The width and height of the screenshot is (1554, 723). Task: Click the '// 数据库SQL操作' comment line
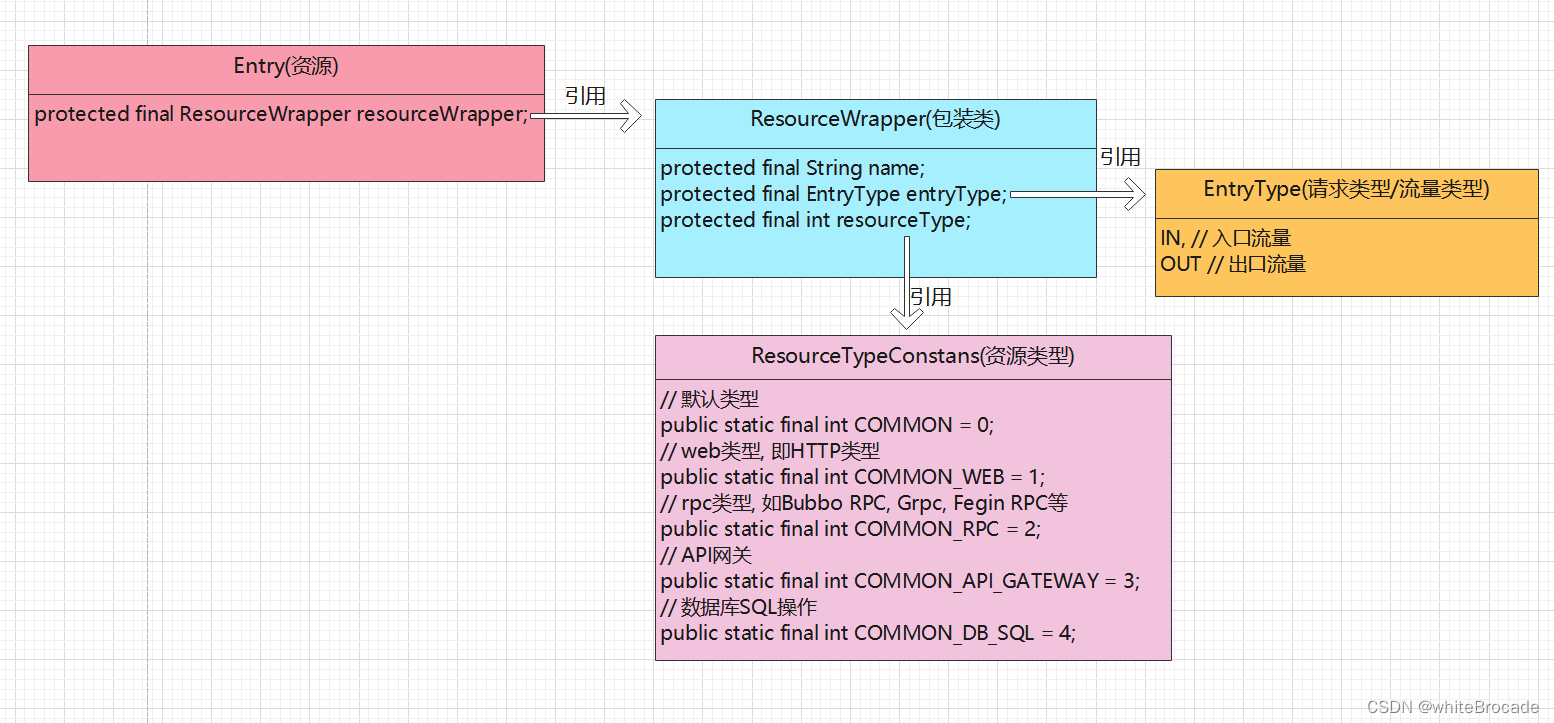point(739,607)
